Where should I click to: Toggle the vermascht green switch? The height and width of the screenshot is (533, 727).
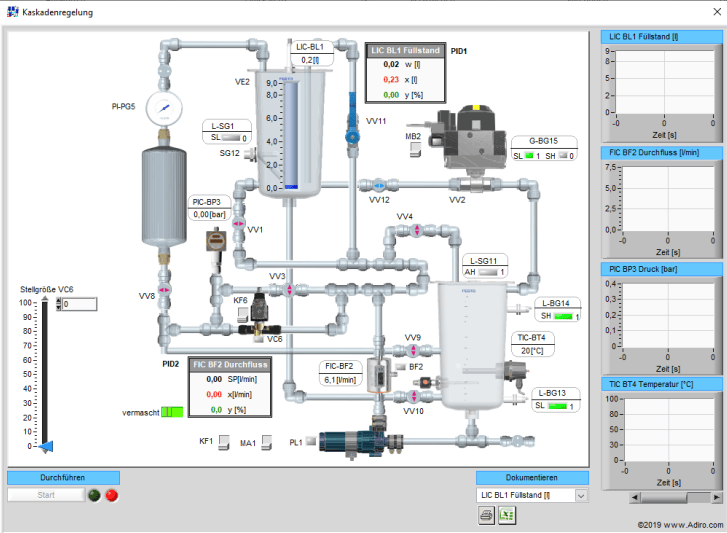click(x=172, y=412)
